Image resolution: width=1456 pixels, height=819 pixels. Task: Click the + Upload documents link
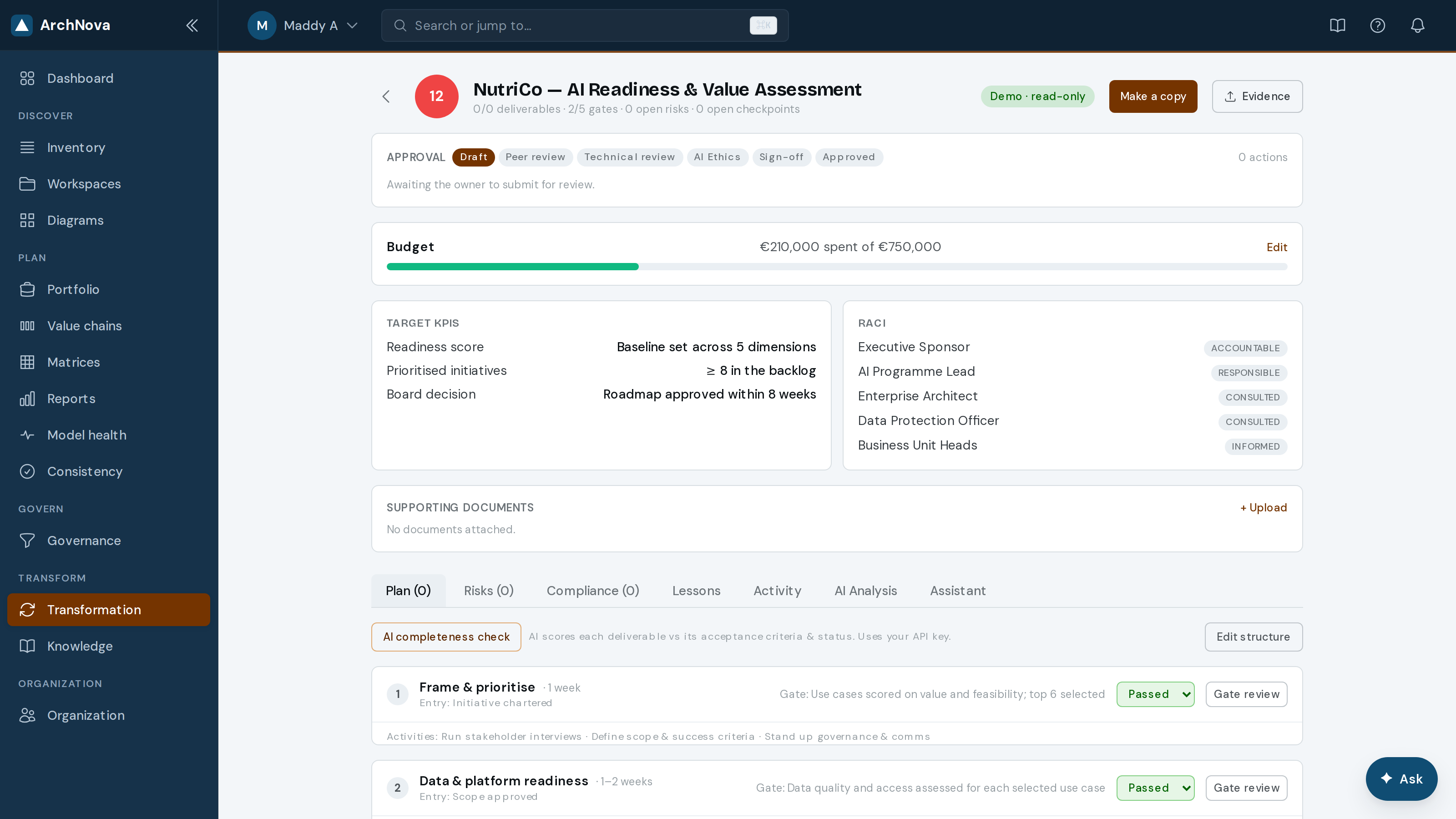(1263, 508)
